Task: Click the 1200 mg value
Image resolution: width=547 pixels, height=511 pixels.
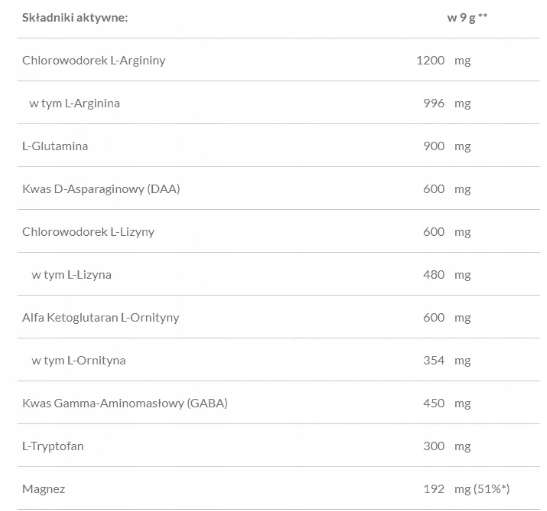Action: click(444, 60)
